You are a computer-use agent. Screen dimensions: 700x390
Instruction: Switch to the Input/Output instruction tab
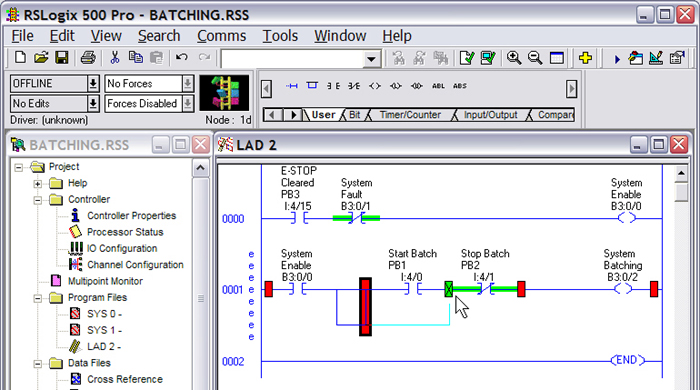click(x=490, y=115)
